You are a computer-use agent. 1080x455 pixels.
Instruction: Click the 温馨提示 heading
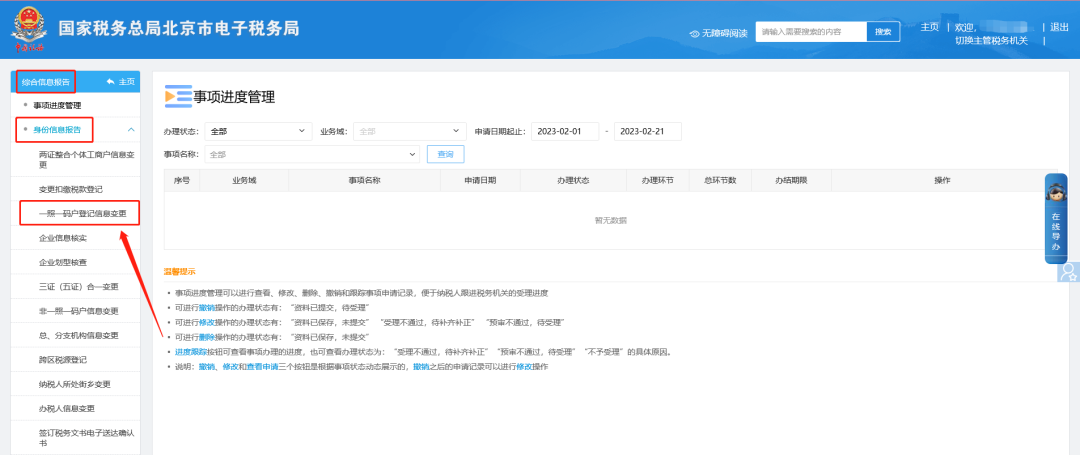pos(179,272)
